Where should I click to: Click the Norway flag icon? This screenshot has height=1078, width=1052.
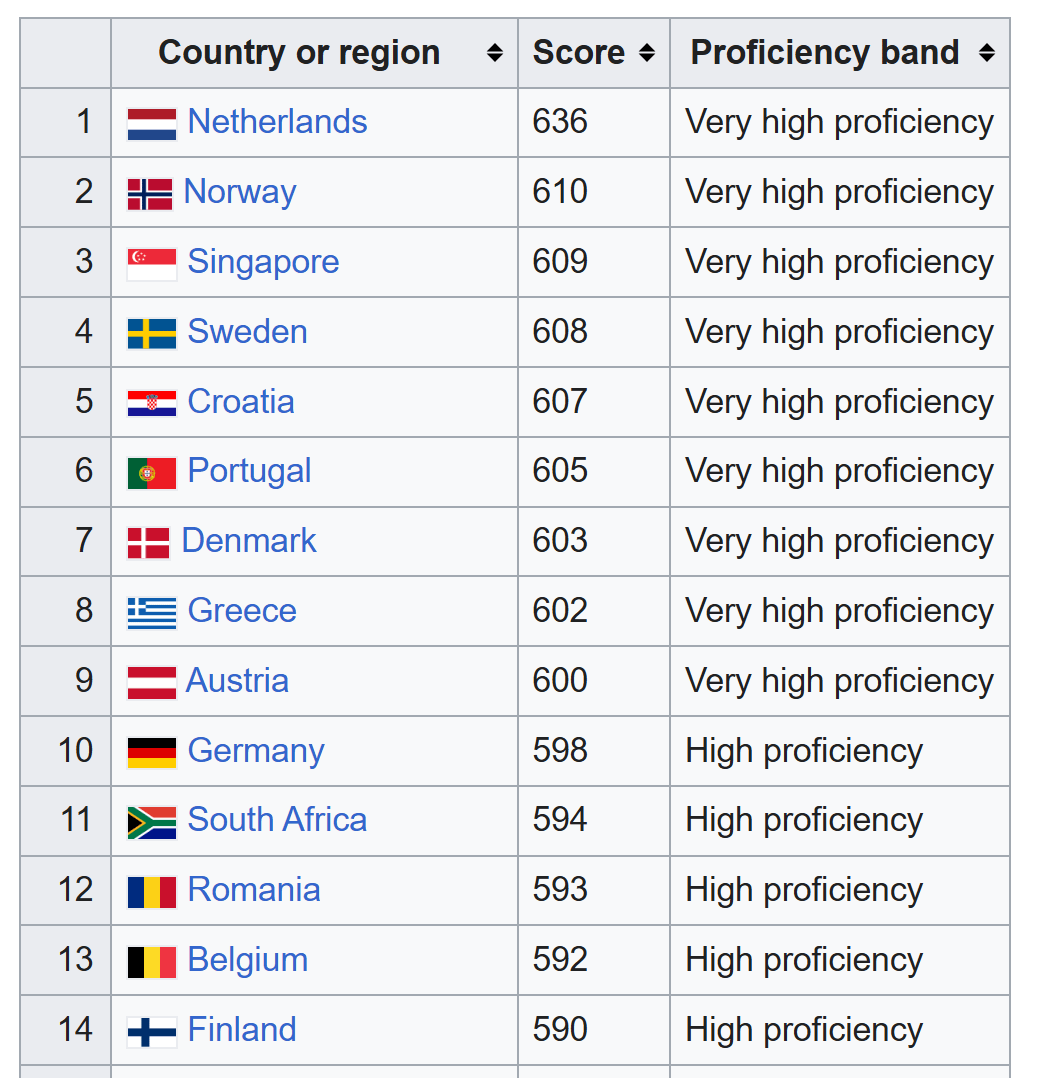click(150, 193)
